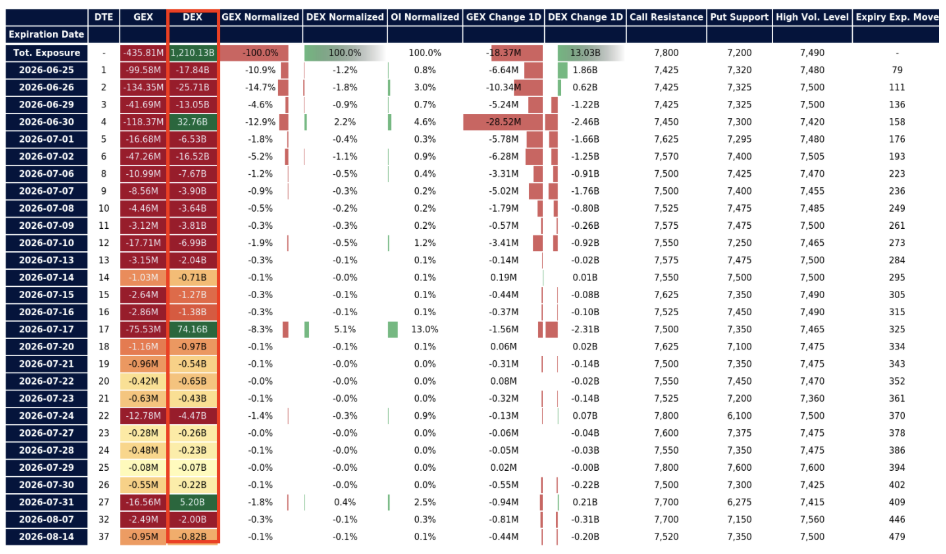Click the Expiry Exp. Move column header
This screenshot has height=554, width=946.
pos(897,17)
